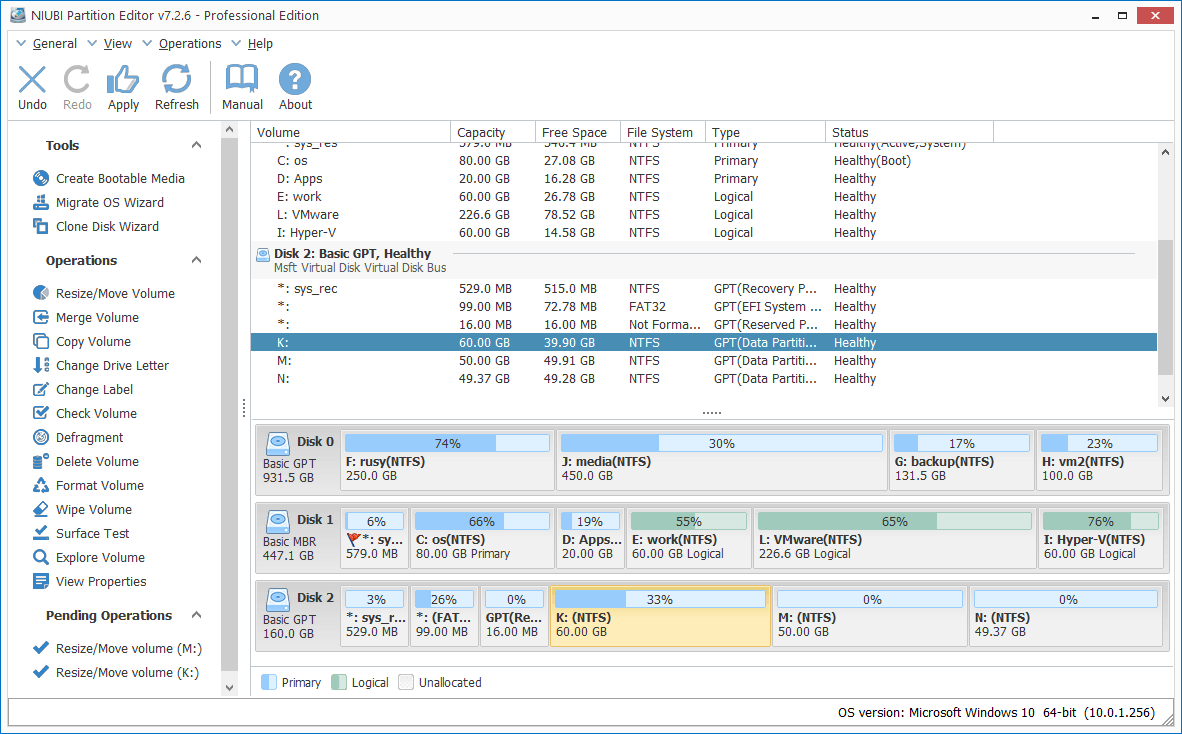
Task: Choose the Defragment operation
Action: [x=89, y=437]
